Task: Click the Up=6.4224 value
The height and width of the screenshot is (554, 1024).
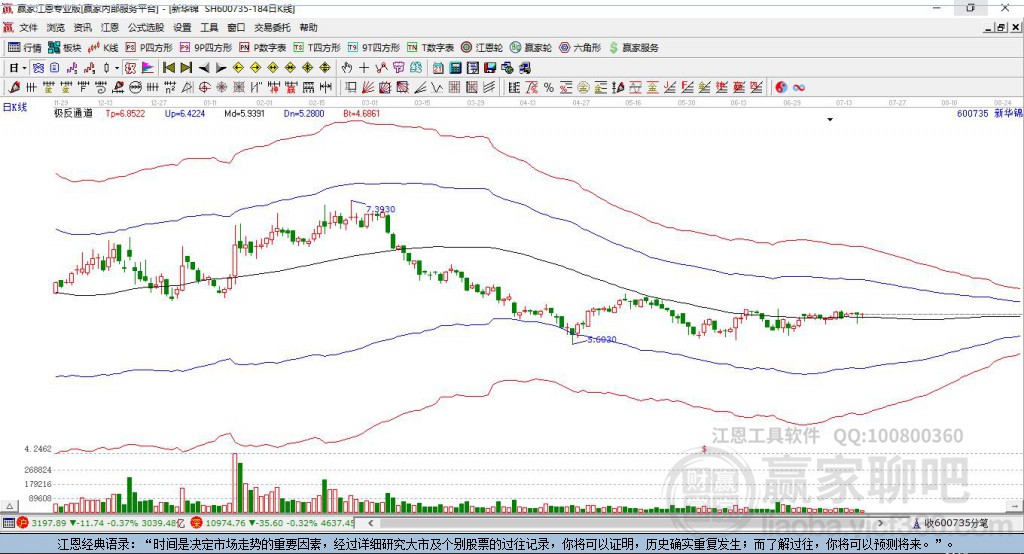Action: tap(185, 113)
